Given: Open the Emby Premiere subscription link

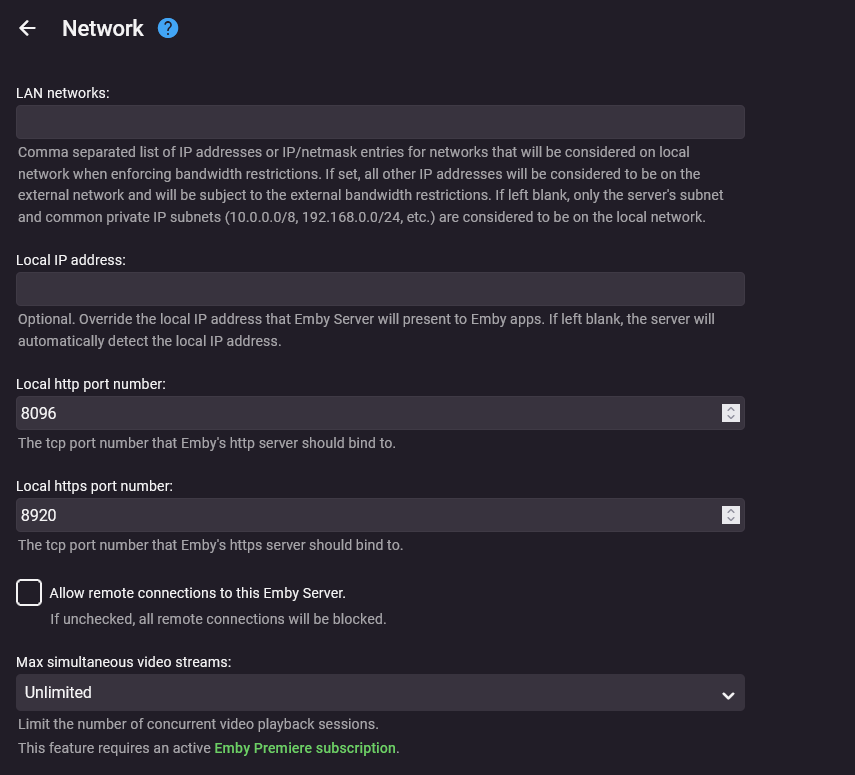Looking at the screenshot, I should pos(305,748).
